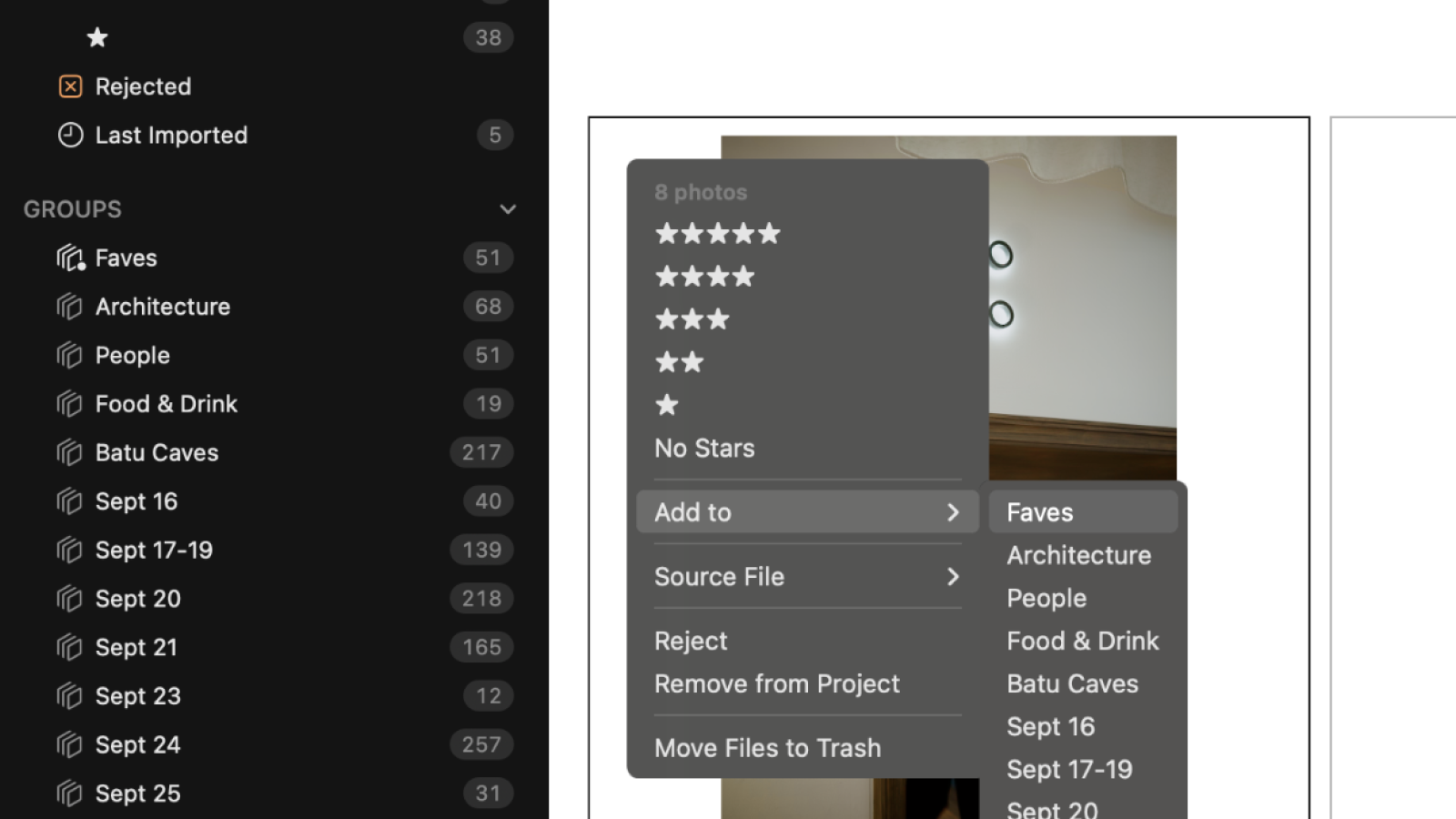
Task: Choose No Stars in context menu
Action: 704,448
